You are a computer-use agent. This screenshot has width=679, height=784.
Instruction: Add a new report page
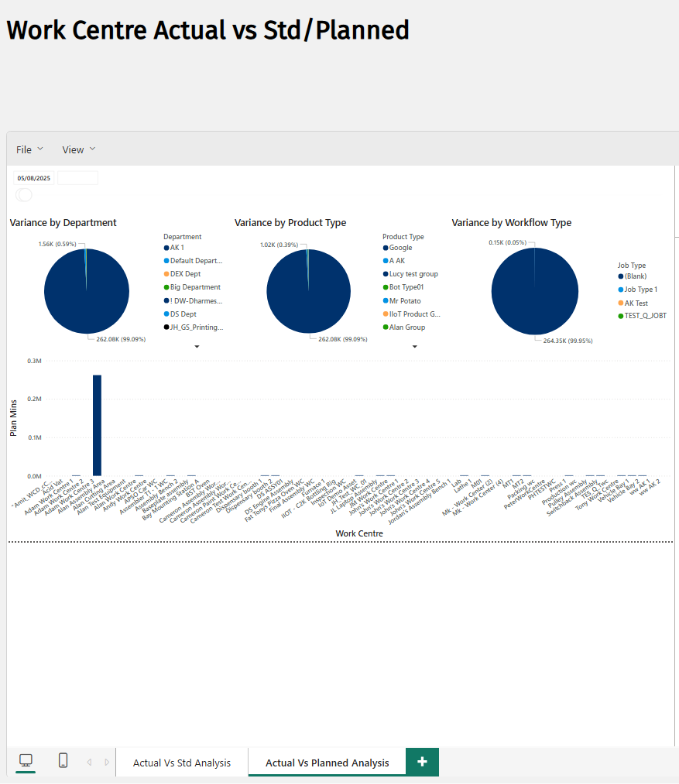click(422, 762)
